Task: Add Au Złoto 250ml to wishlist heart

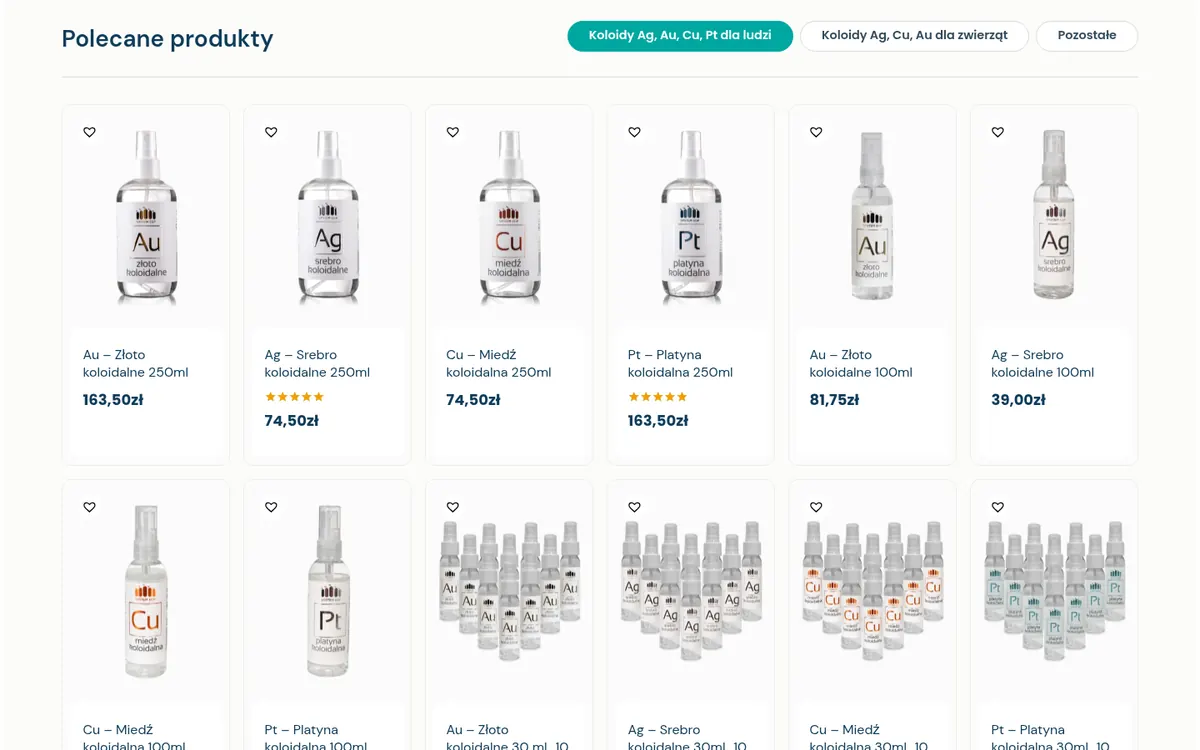Action: [x=89, y=132]
